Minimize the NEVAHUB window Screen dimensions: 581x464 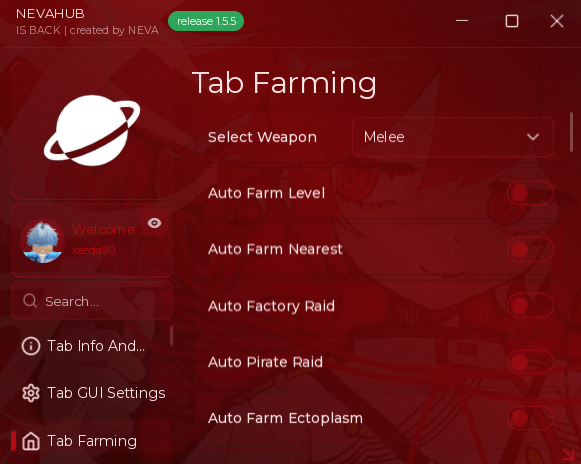point(462,21)
